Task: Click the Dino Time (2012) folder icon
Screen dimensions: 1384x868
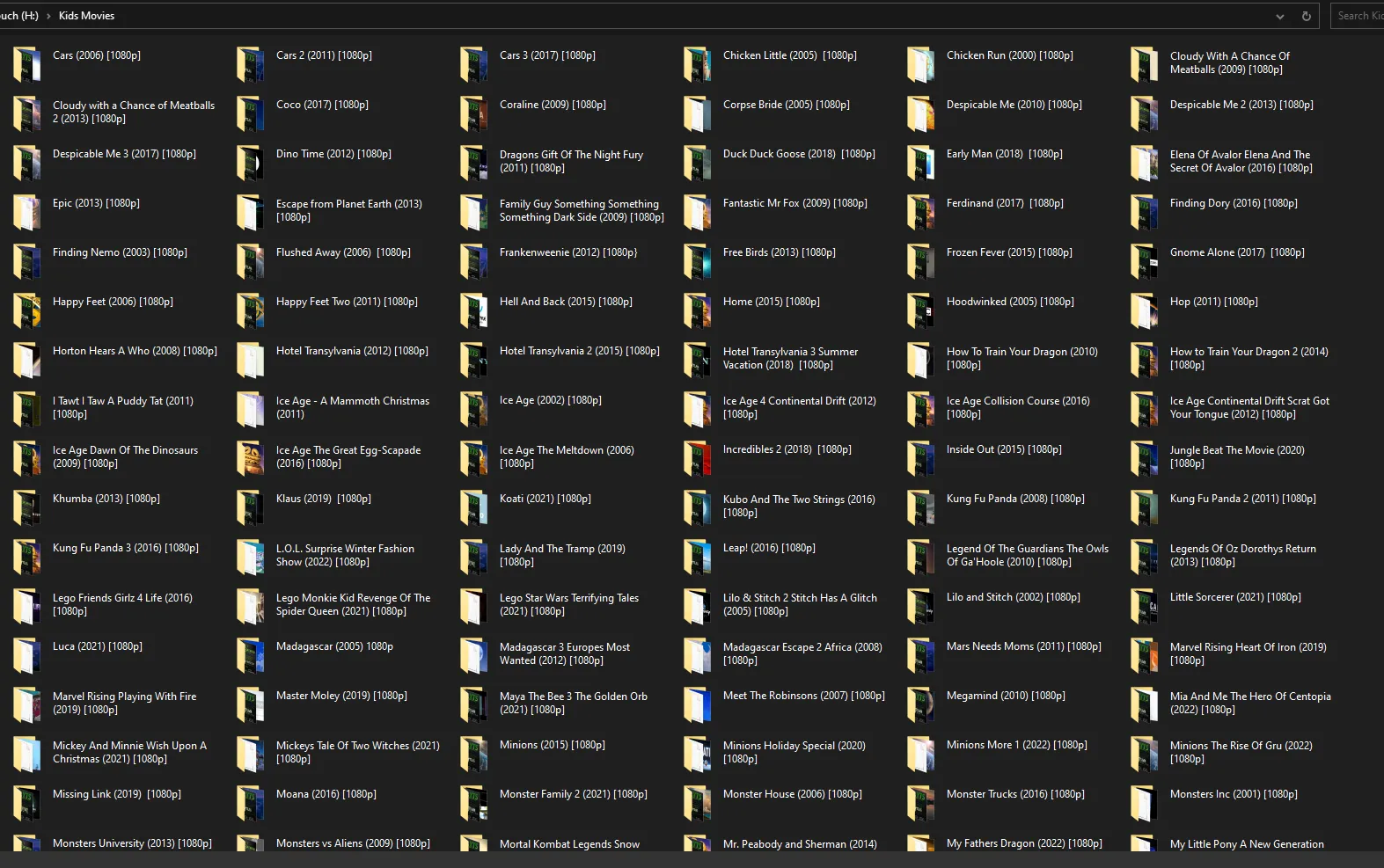Action: click(251, 163)
